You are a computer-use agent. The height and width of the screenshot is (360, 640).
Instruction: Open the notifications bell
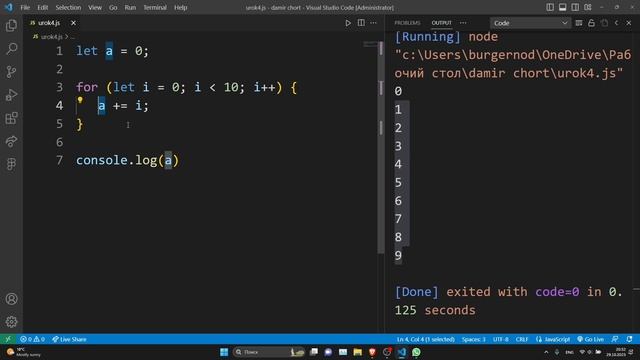[630, 339]
